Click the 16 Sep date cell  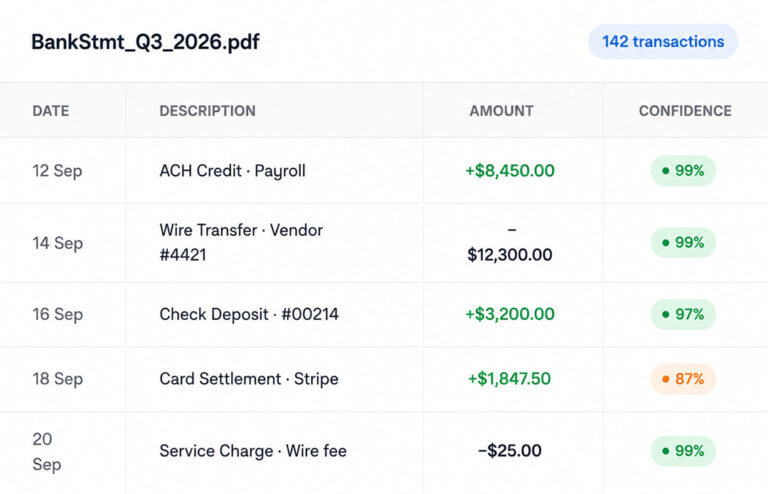pos(58,314)
